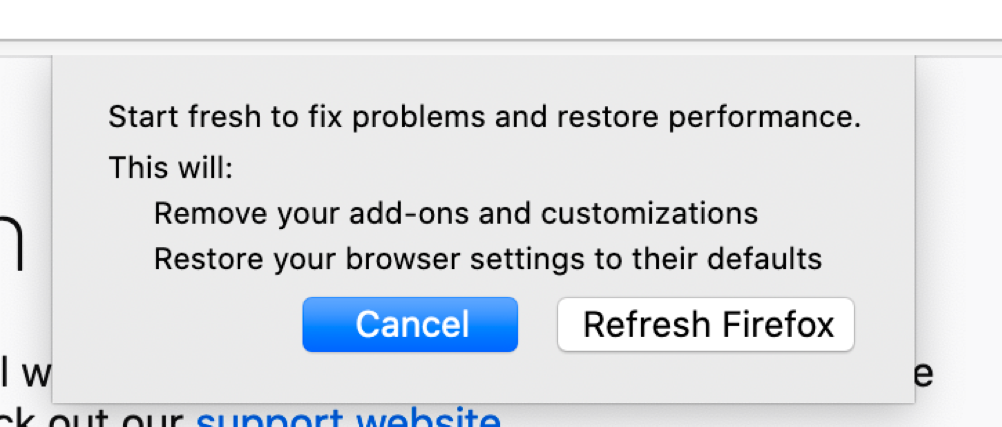This screenshot has height=427, width=1002.
Task: Select the "Restore your browser settings" line
Action: (x=487, y=259)
